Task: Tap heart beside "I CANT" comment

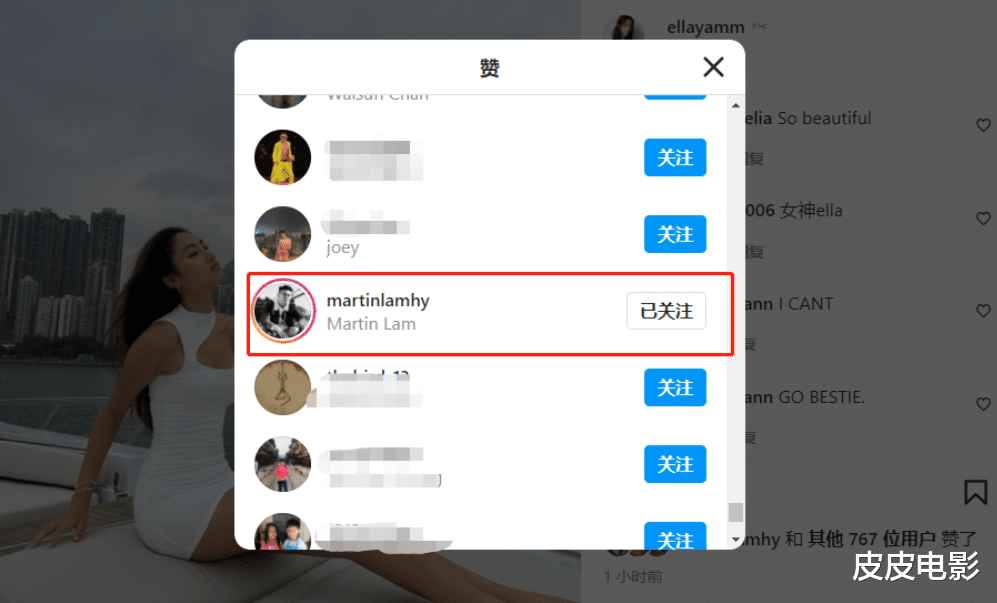Action: pos(983,310)
